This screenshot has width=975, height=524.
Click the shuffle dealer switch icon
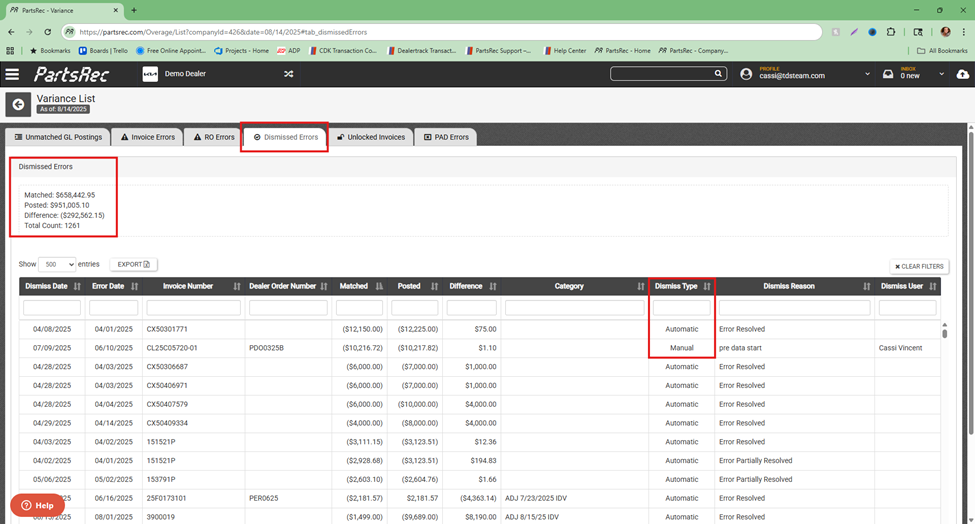click(x=289, y=74)
